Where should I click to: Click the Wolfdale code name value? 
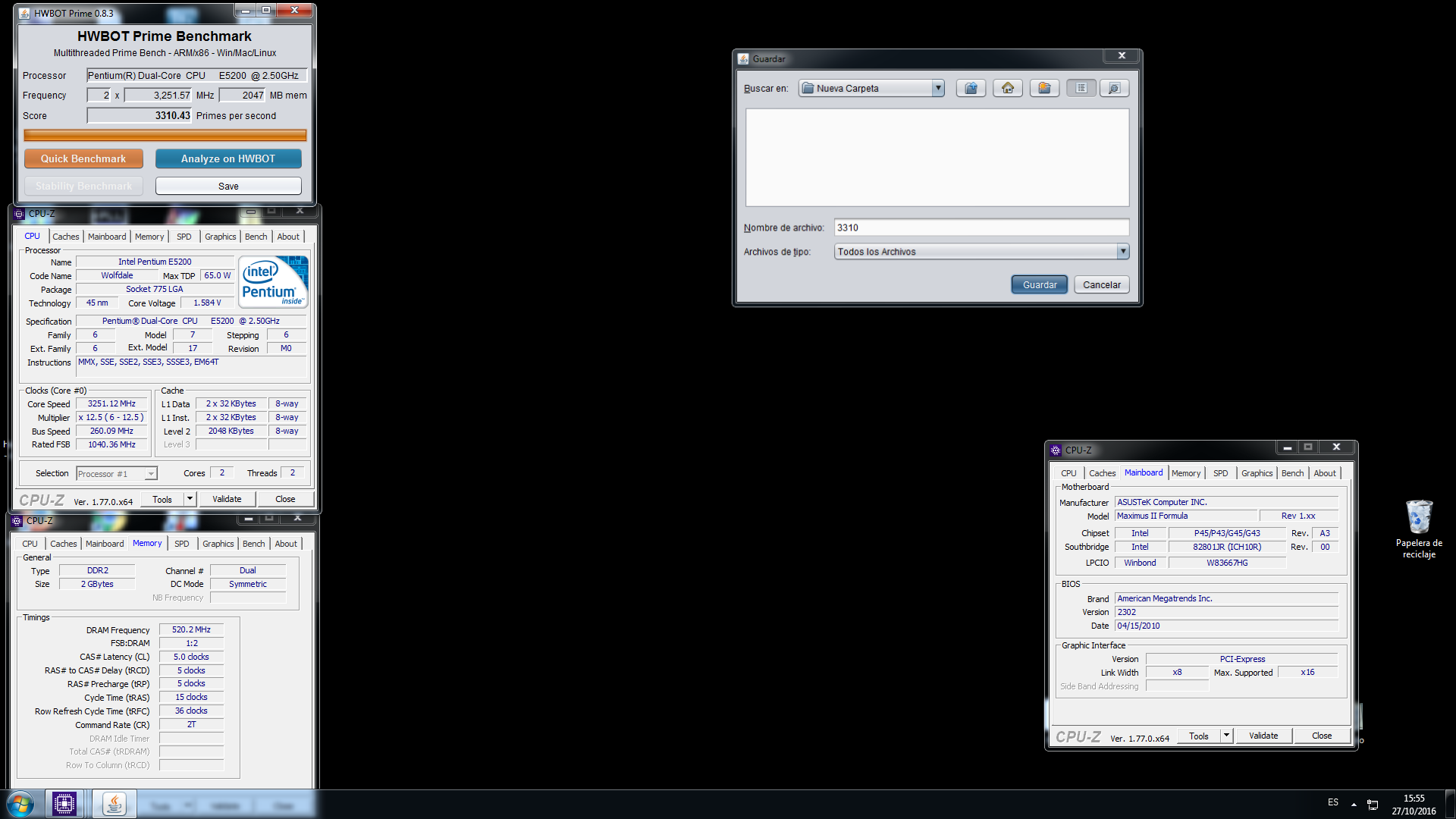117,275
